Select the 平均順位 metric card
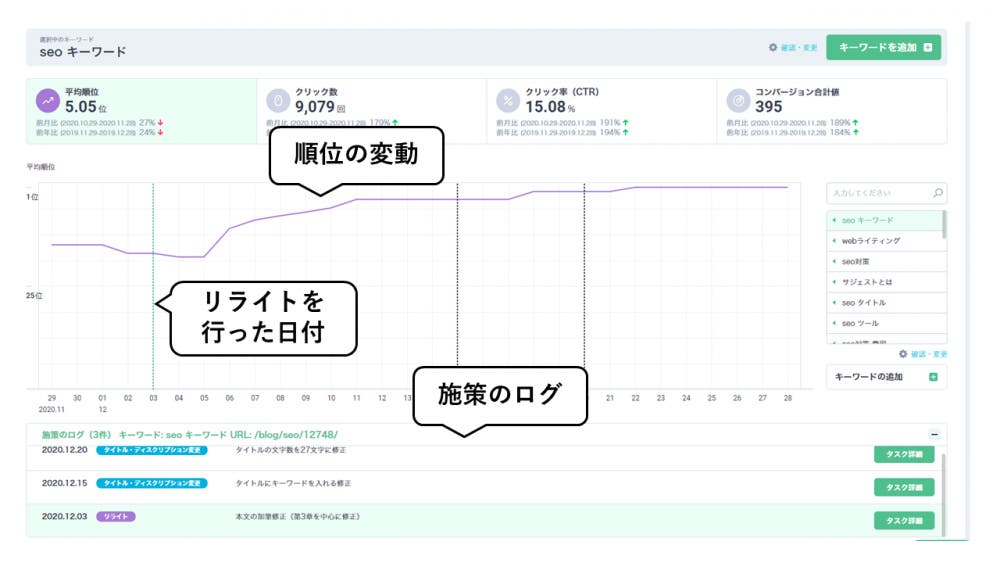 point(142,112)
